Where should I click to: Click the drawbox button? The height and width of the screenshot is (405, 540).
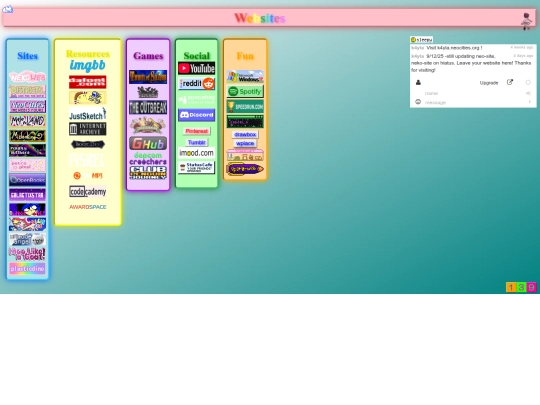click(x=245, y=134)
